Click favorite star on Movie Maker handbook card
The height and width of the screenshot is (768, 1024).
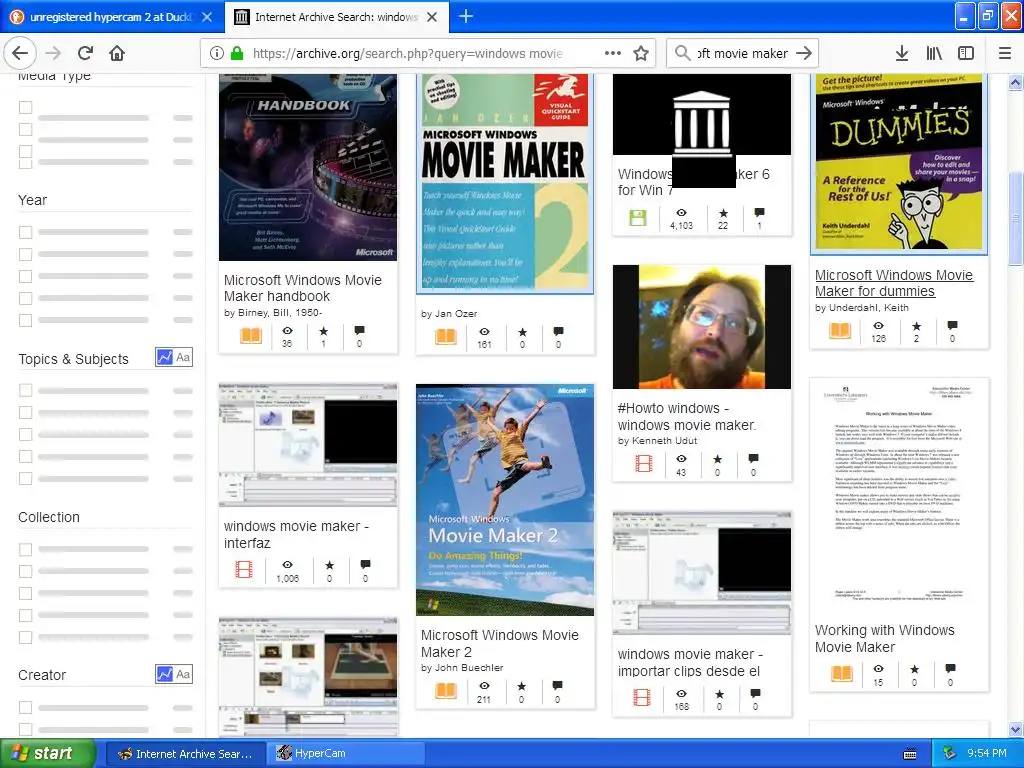(x=323, y=331)
